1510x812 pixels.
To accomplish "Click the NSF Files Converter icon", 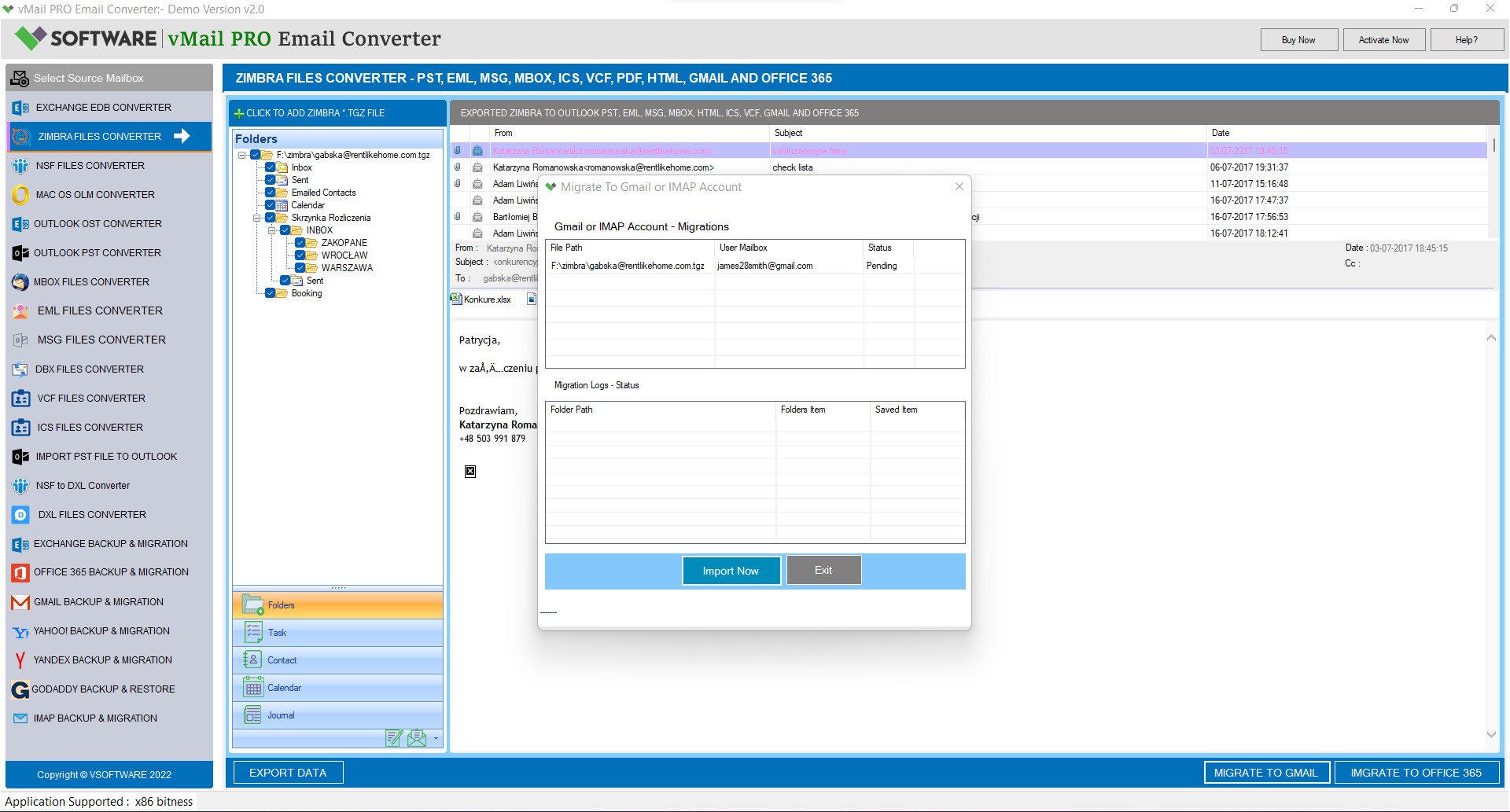I will [x=20, y=166].
